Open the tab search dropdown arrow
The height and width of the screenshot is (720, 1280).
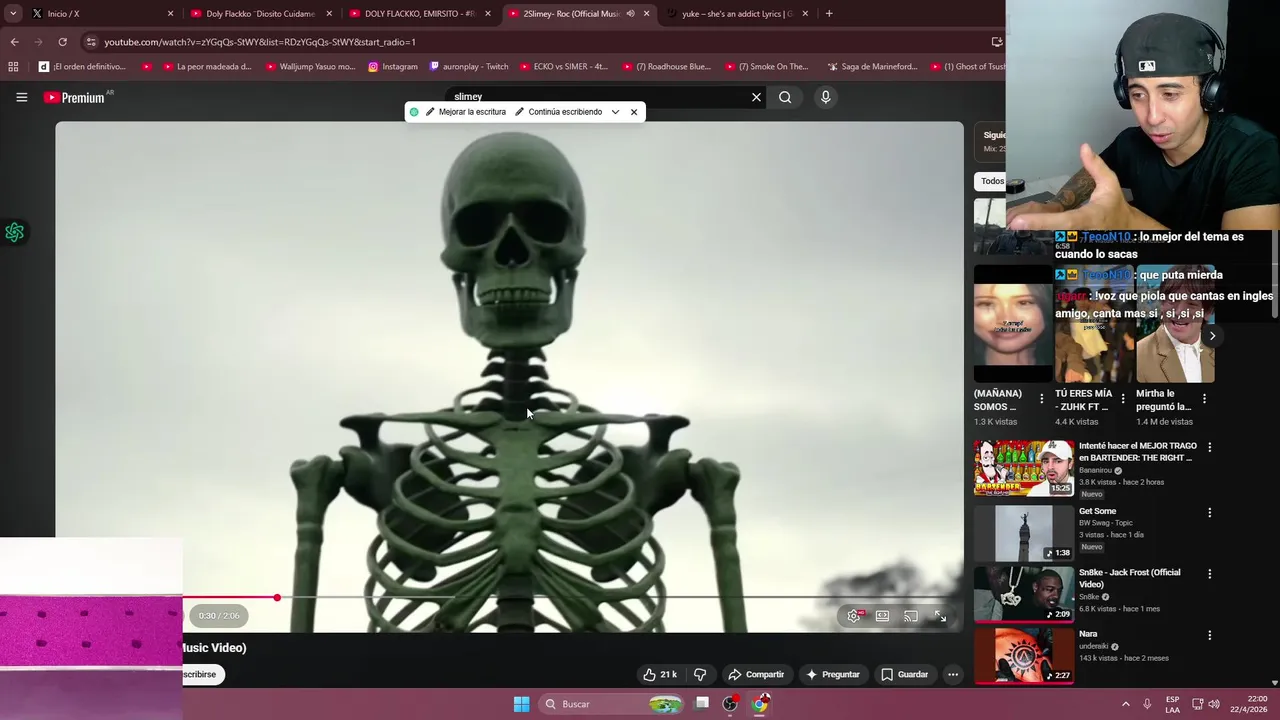coord(13,14)
